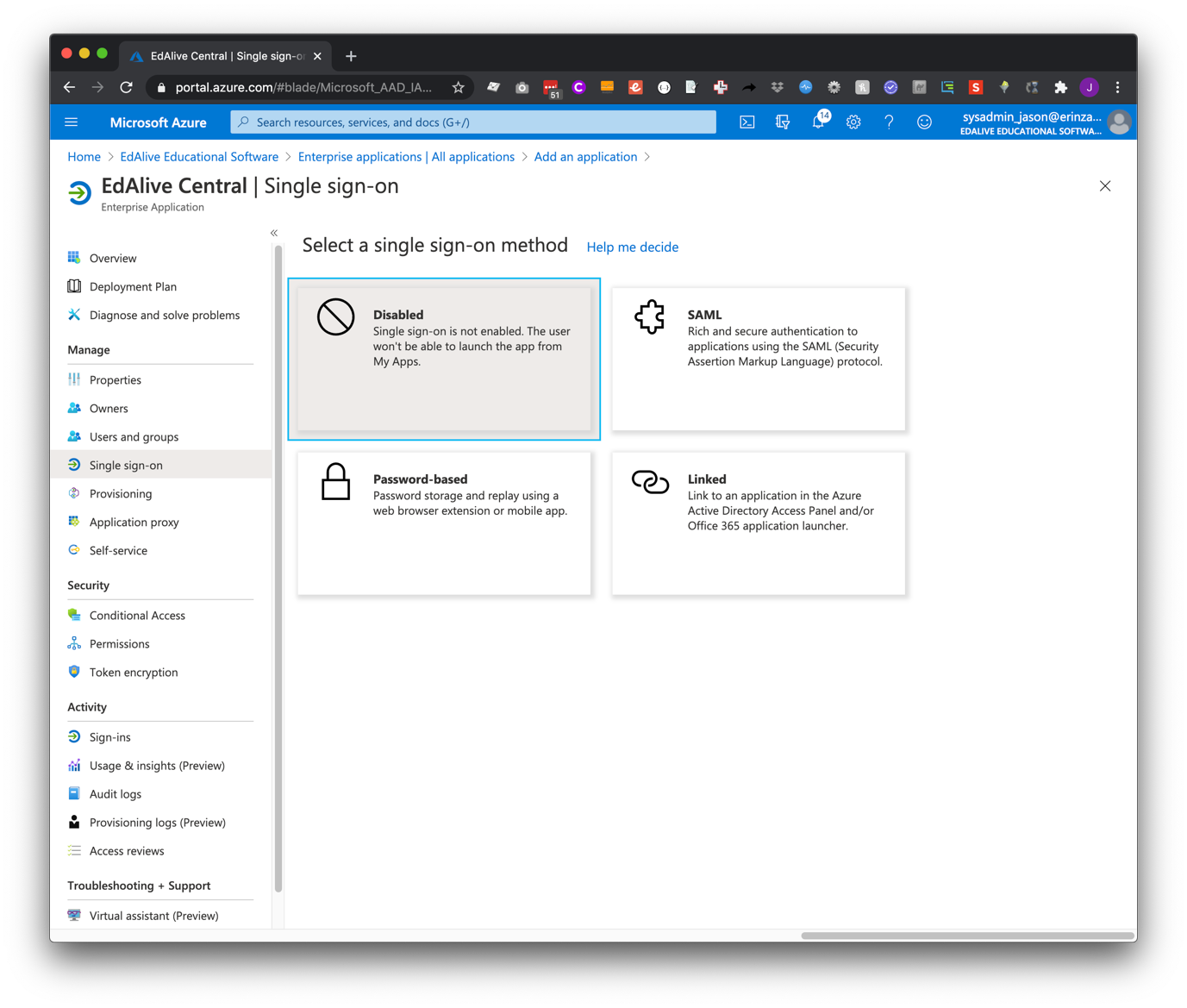Close the Single sign-on blade
Viewport: 1187px width, 1008px height.
[1105, 186]
